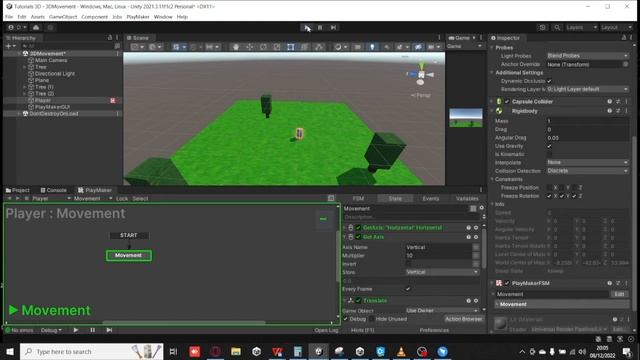This screenshot has width=640, height=360.
Task: Toggle the Debug checkbox in PlayMaker
Action: [345, 319]
